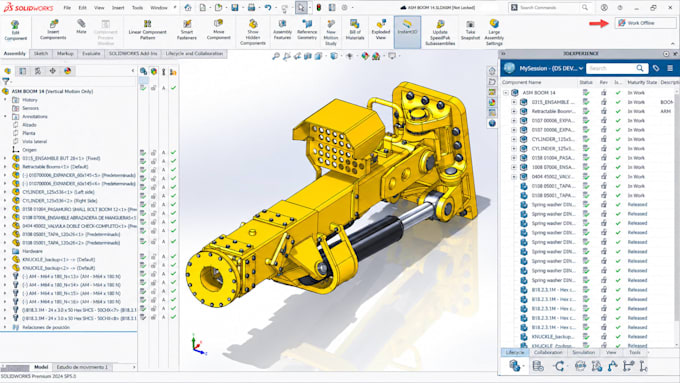
Task: Open the Insert menu
Action: pos(118,7)
